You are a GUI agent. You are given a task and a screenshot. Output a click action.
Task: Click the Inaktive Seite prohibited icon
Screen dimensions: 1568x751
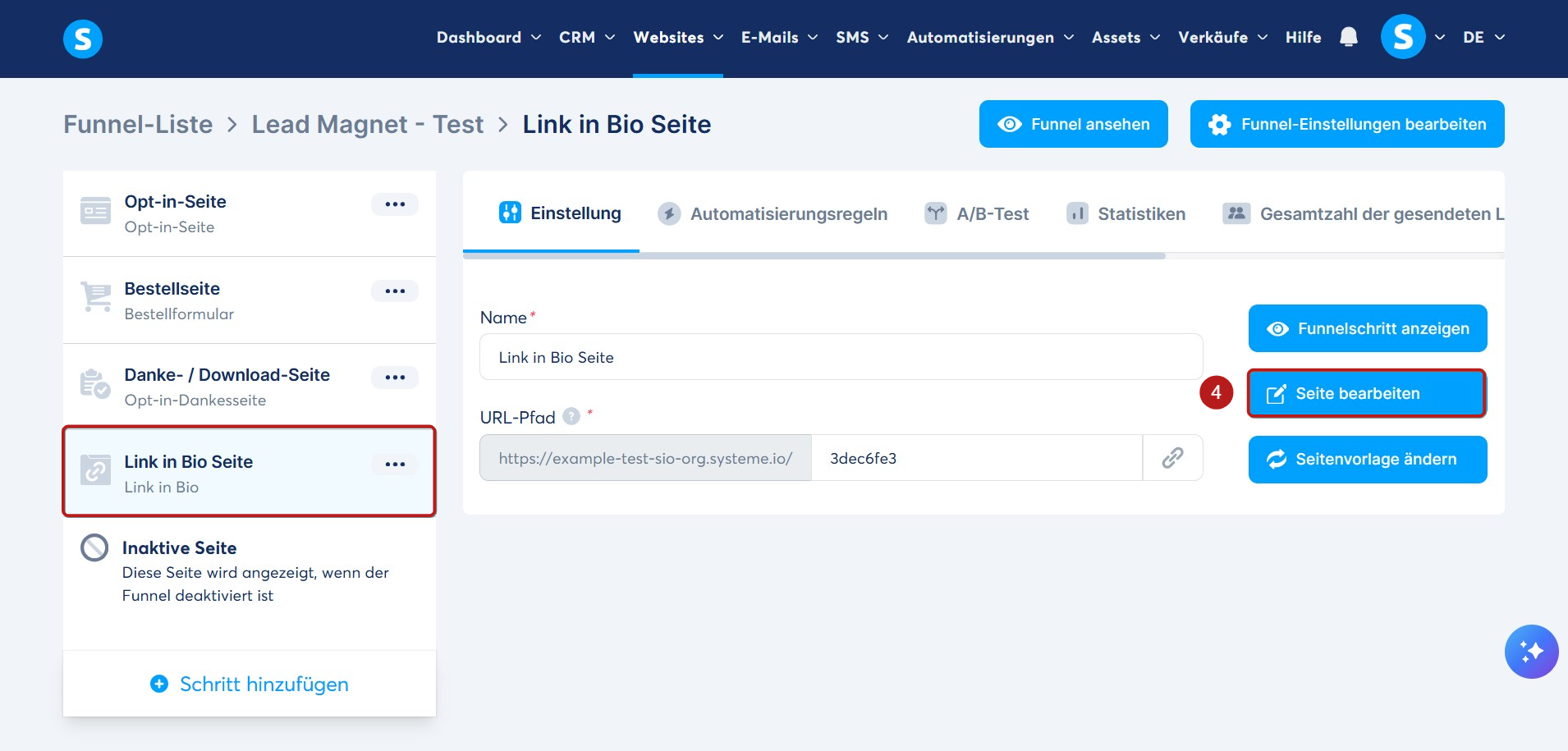click(94, 547)
